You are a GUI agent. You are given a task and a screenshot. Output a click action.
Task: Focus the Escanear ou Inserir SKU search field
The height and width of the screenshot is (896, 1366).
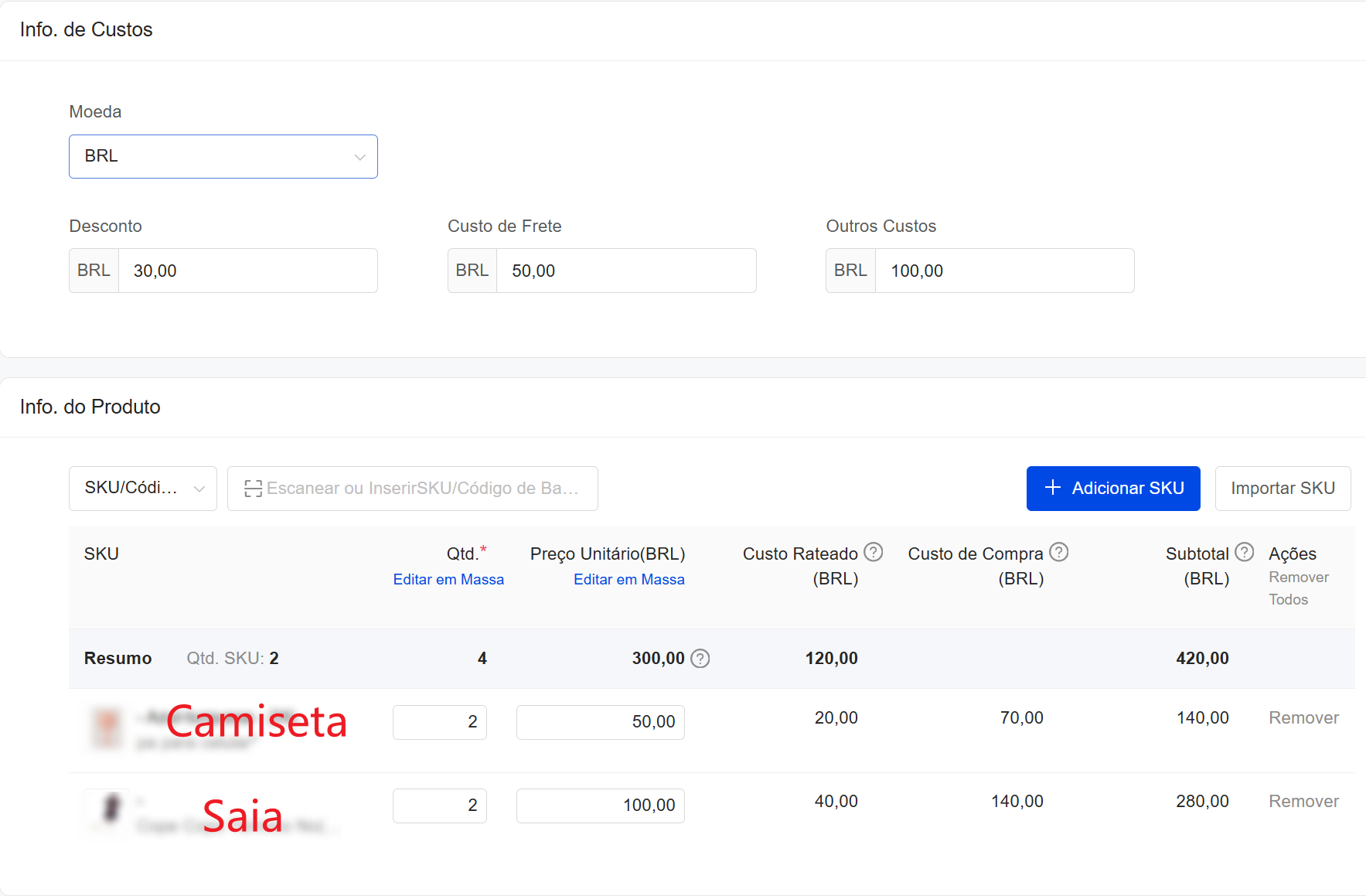413,489
